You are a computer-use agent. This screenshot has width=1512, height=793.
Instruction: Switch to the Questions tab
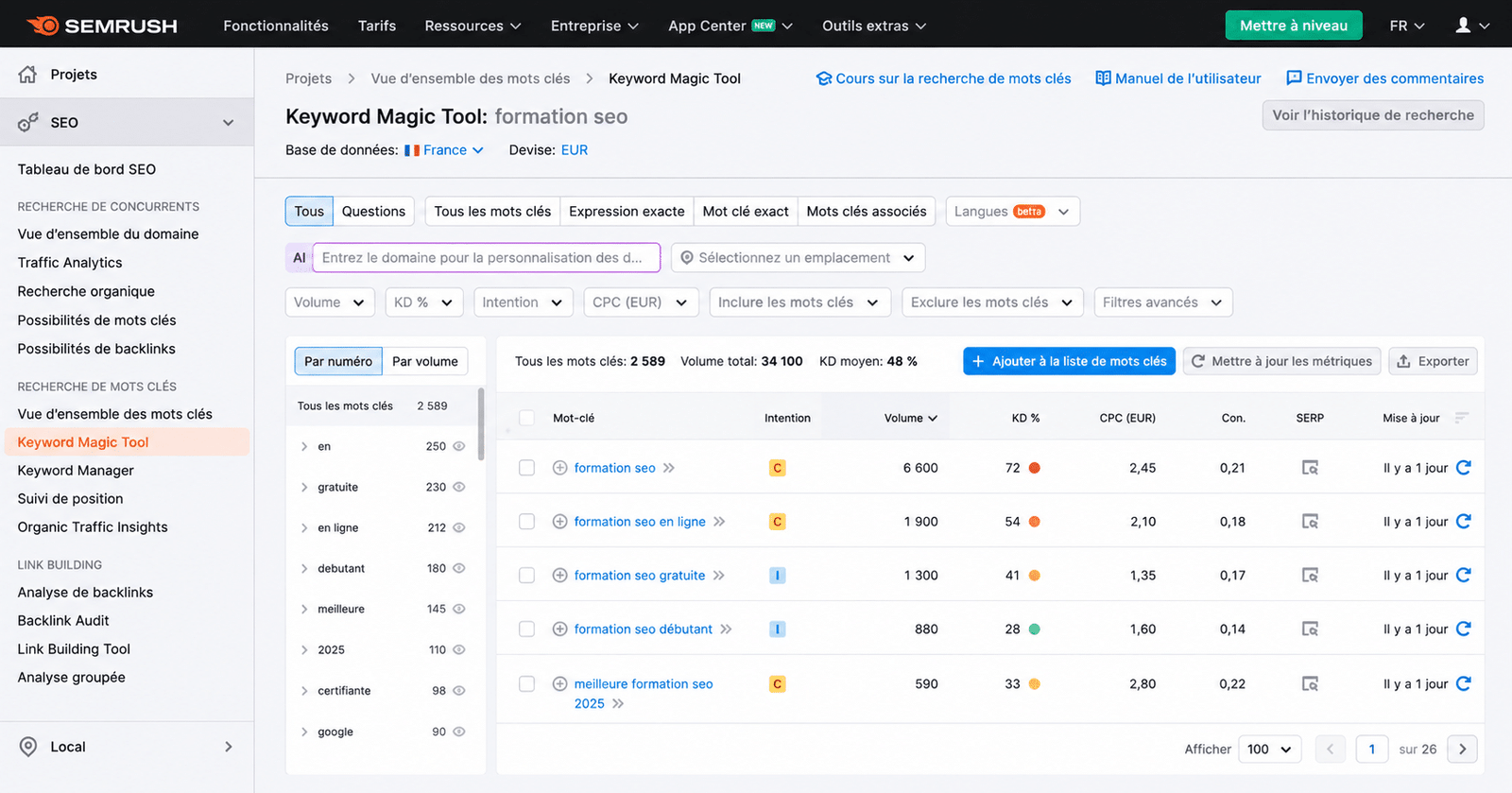coord(373,212)
